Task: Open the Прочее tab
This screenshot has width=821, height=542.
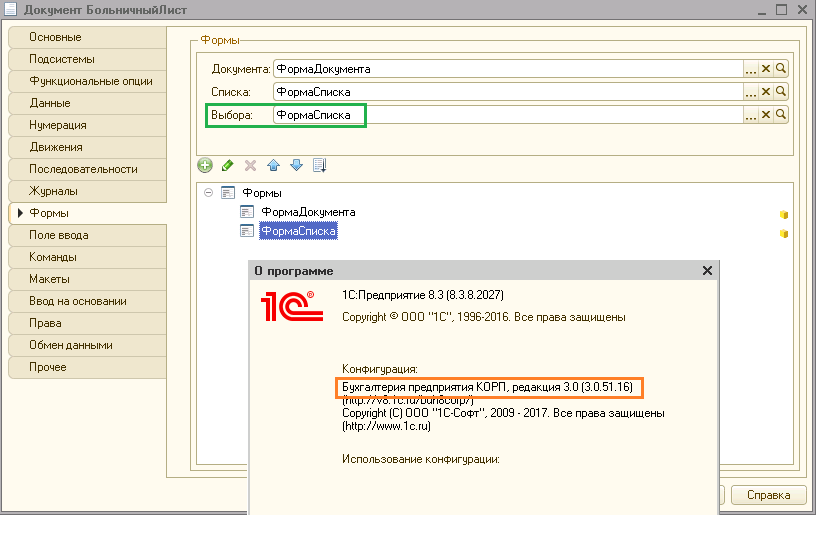Action: [x=88, y=367]
